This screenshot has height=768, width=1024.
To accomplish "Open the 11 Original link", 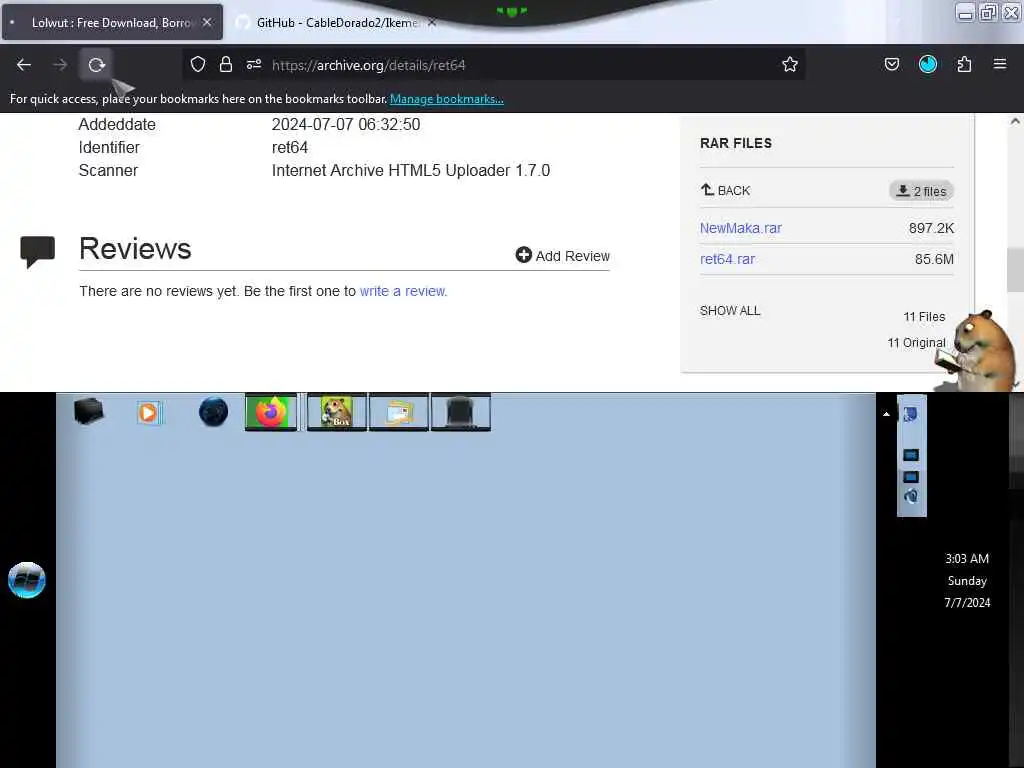I will tap(916, 342).
